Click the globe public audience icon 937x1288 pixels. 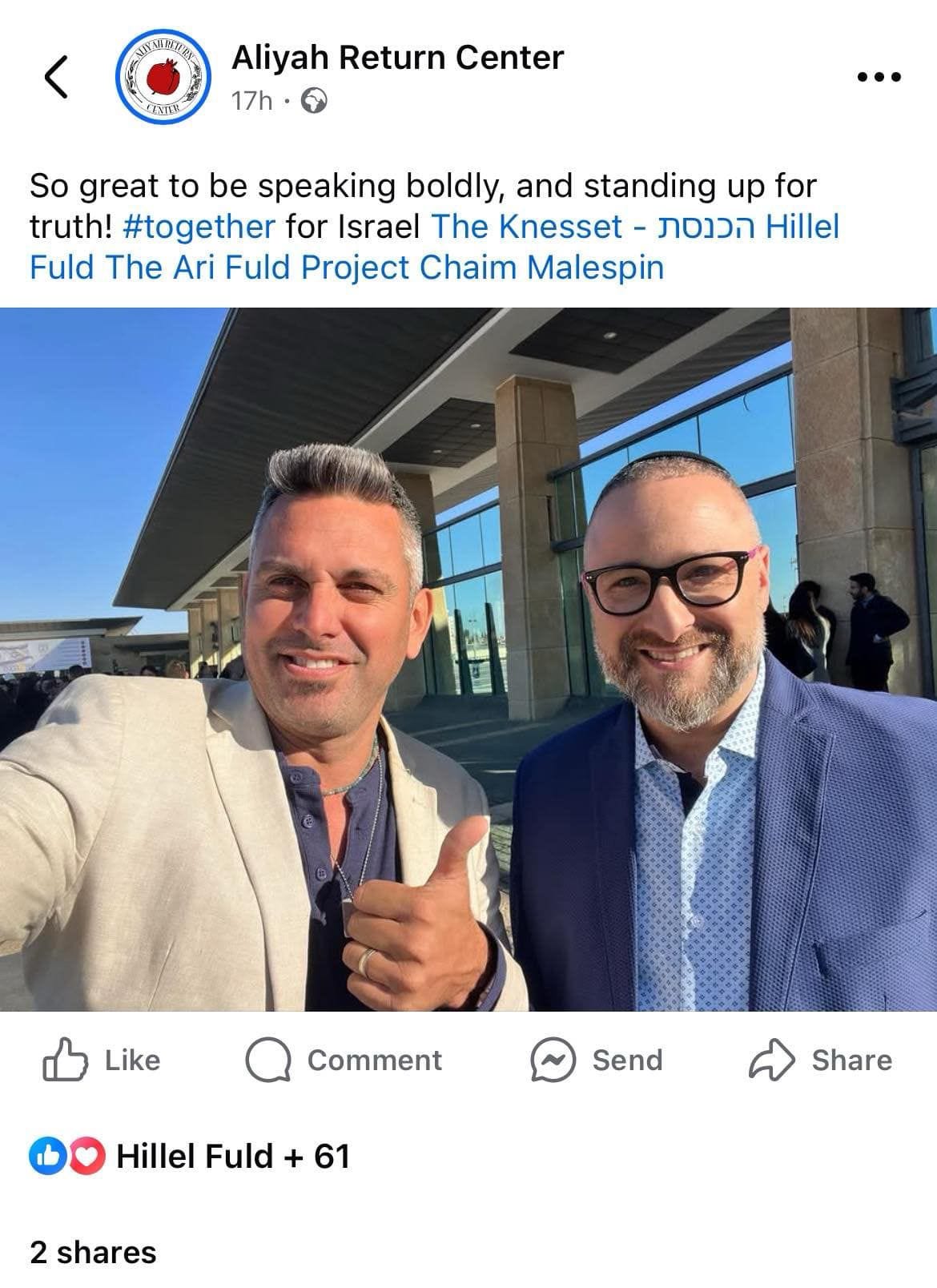[313, 101]
